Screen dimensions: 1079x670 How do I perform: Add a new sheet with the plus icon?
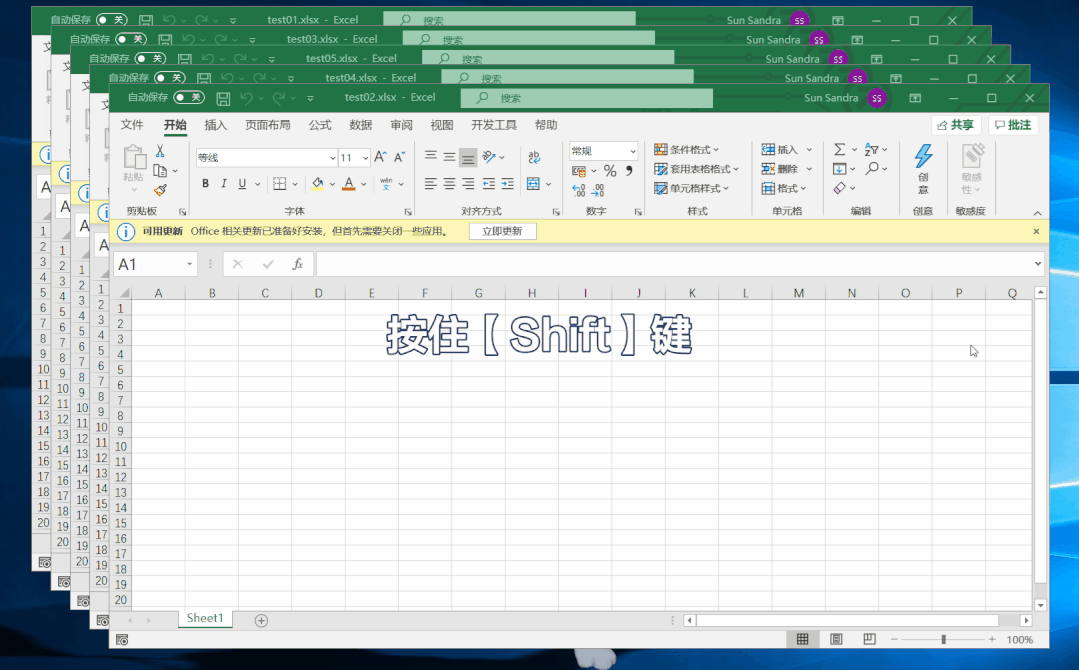click(261, 620)
